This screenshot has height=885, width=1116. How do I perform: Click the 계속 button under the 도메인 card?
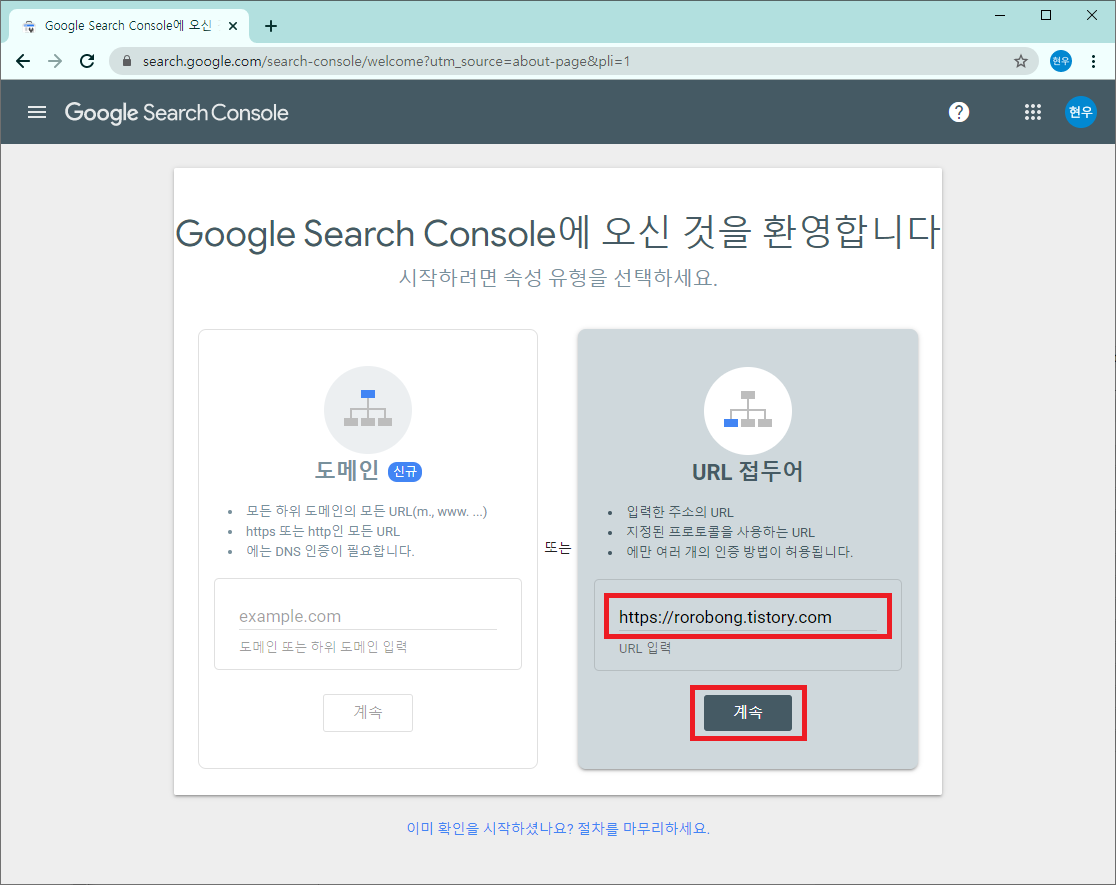point(368,712)
